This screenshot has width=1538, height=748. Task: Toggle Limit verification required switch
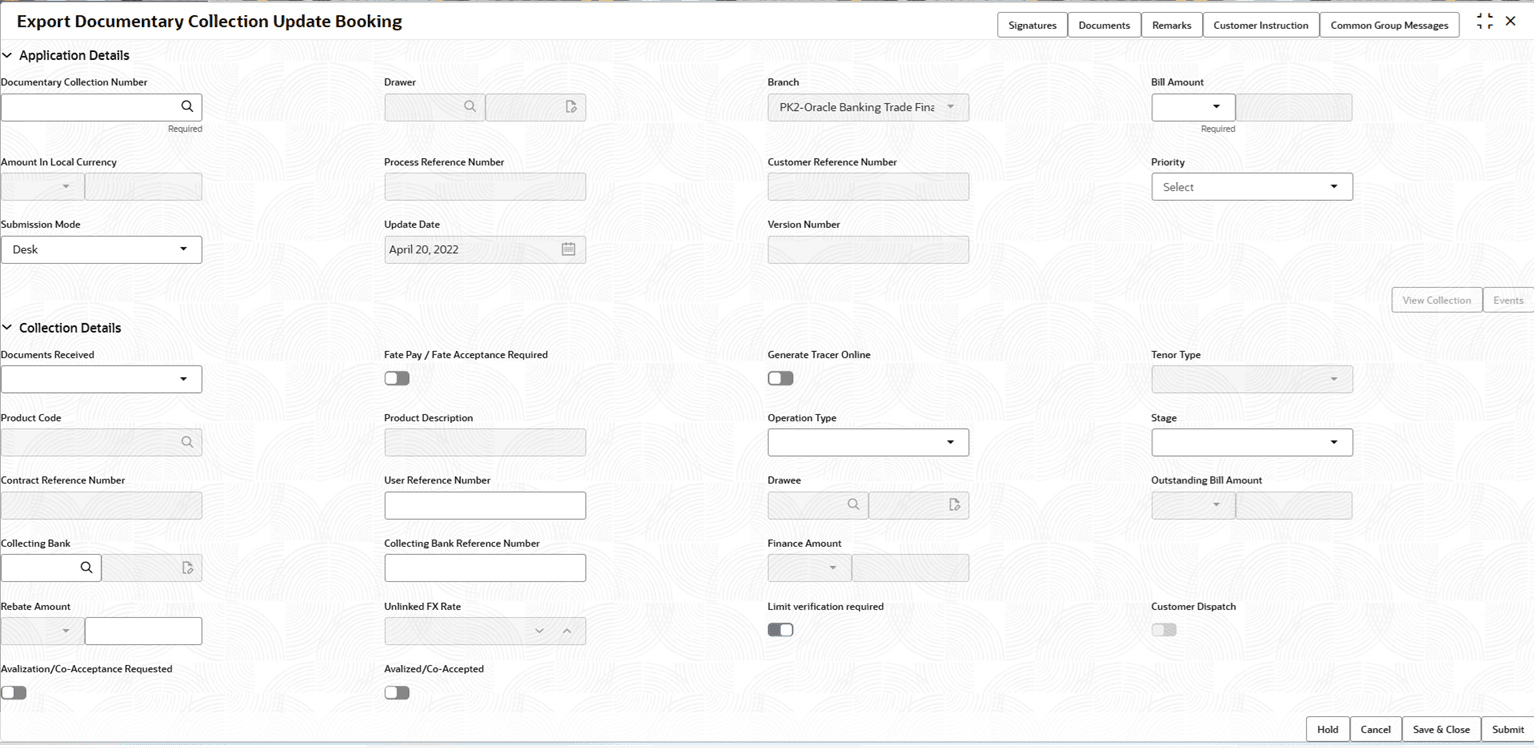tap(781, 630)
